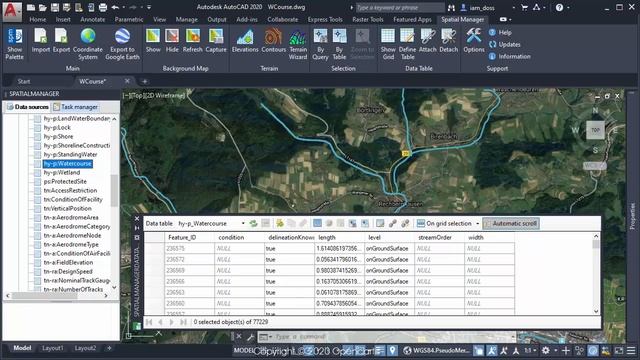Click Export to Google Earth
640x360 pixels.
point(122,43)
